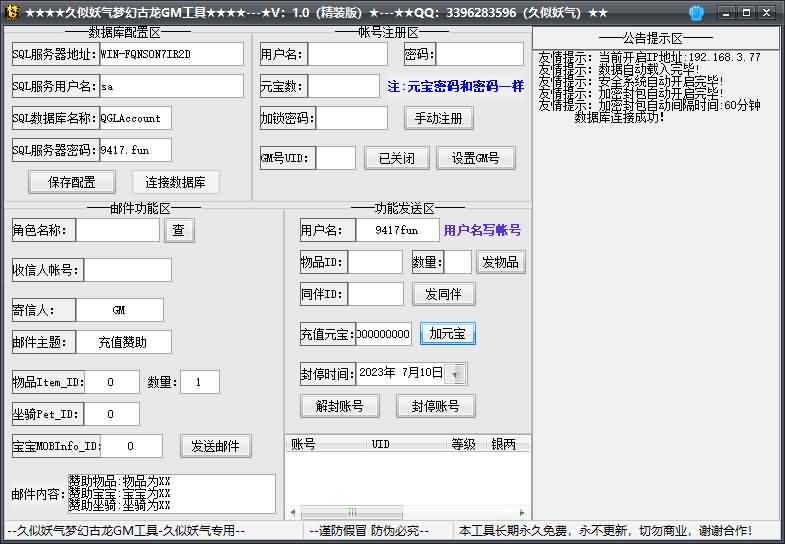Sort the list by UID column header

381,444
